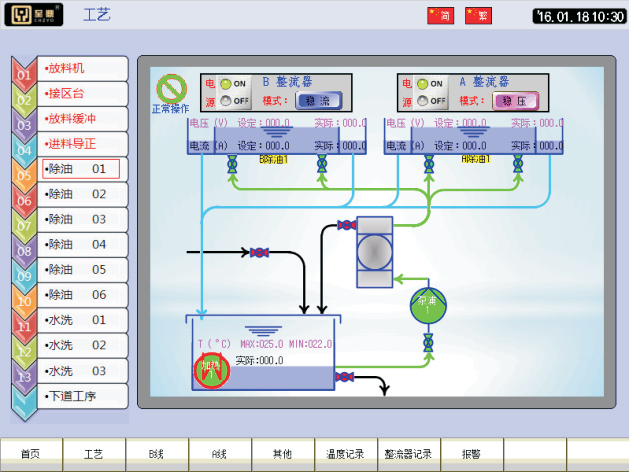Viewport: 629px width, 472px height.
Task: Open the 温度记录 tab
Action: coord(345,454)
